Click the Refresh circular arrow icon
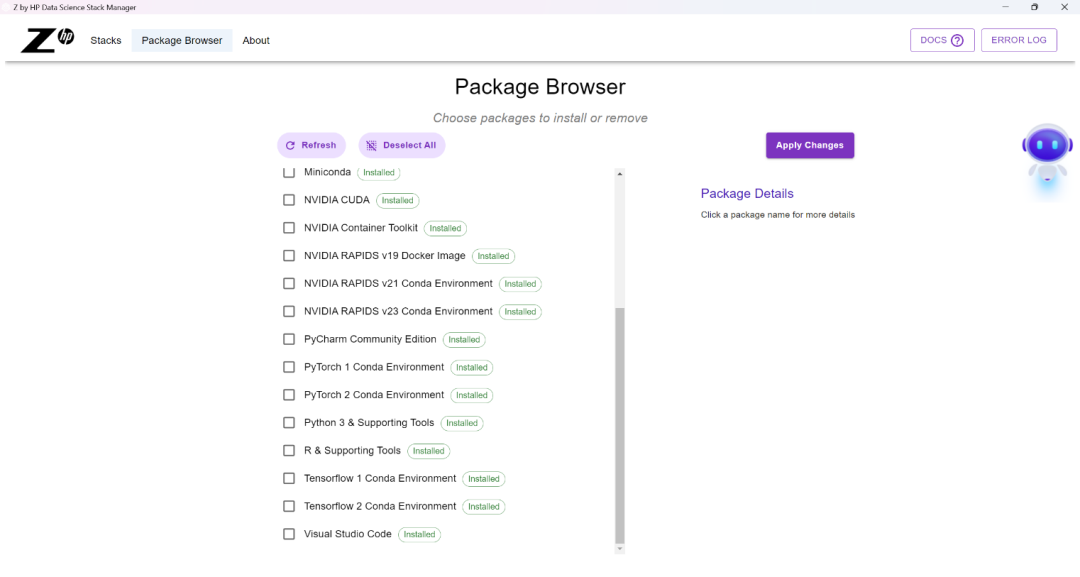Screen dimensions: 1080x577 290,145
